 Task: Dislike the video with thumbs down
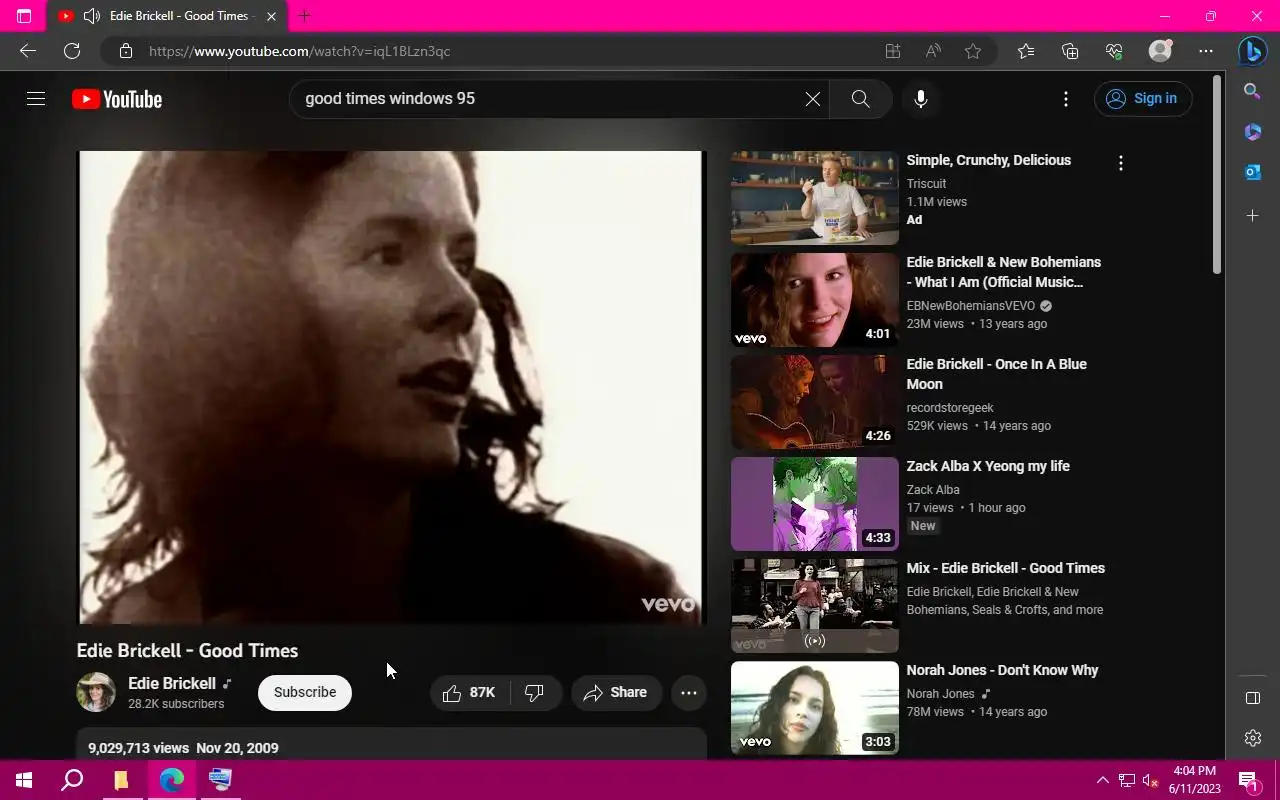coord(535,692)
